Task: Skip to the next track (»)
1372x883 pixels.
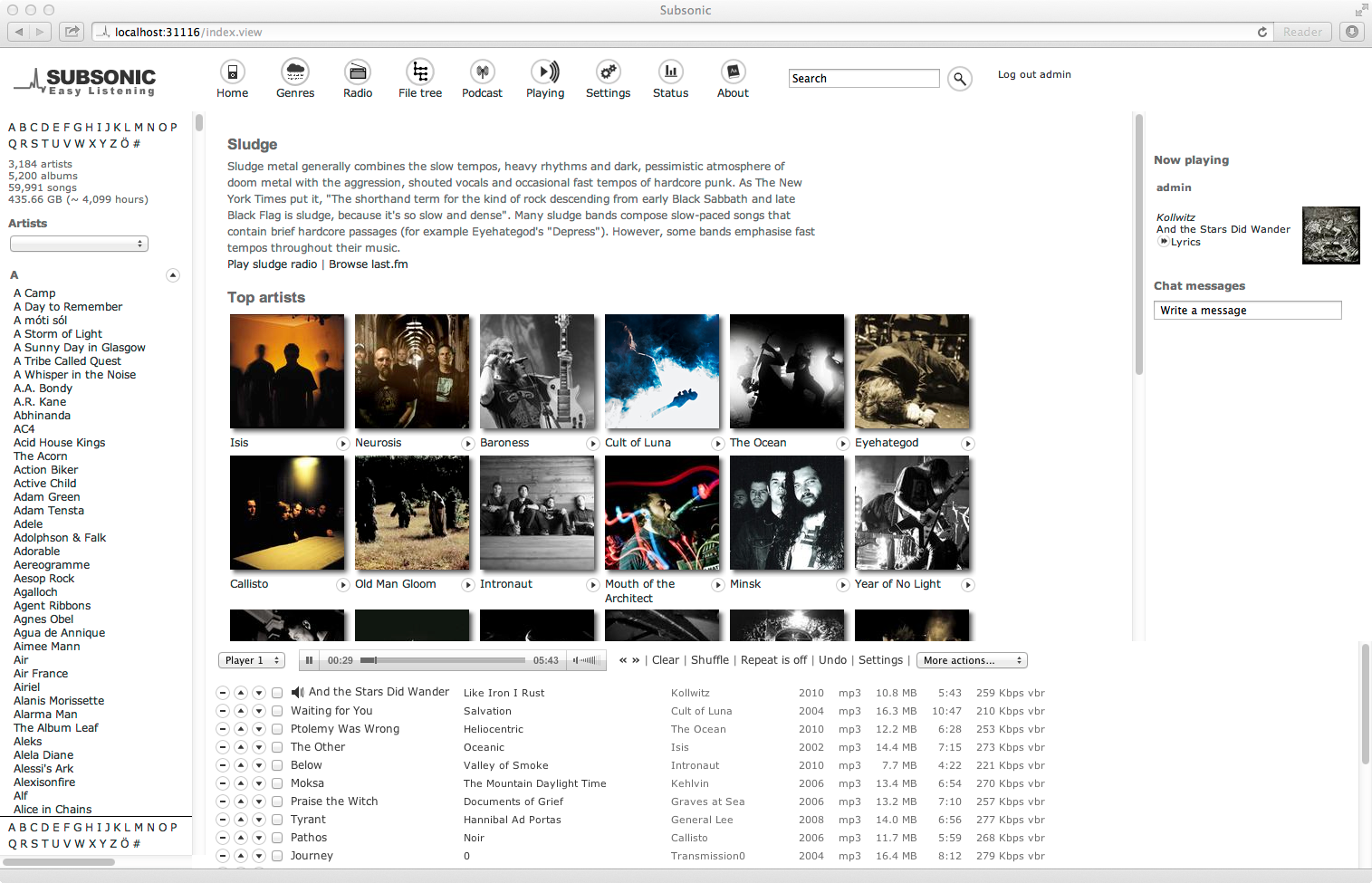Action: [636, 660]
